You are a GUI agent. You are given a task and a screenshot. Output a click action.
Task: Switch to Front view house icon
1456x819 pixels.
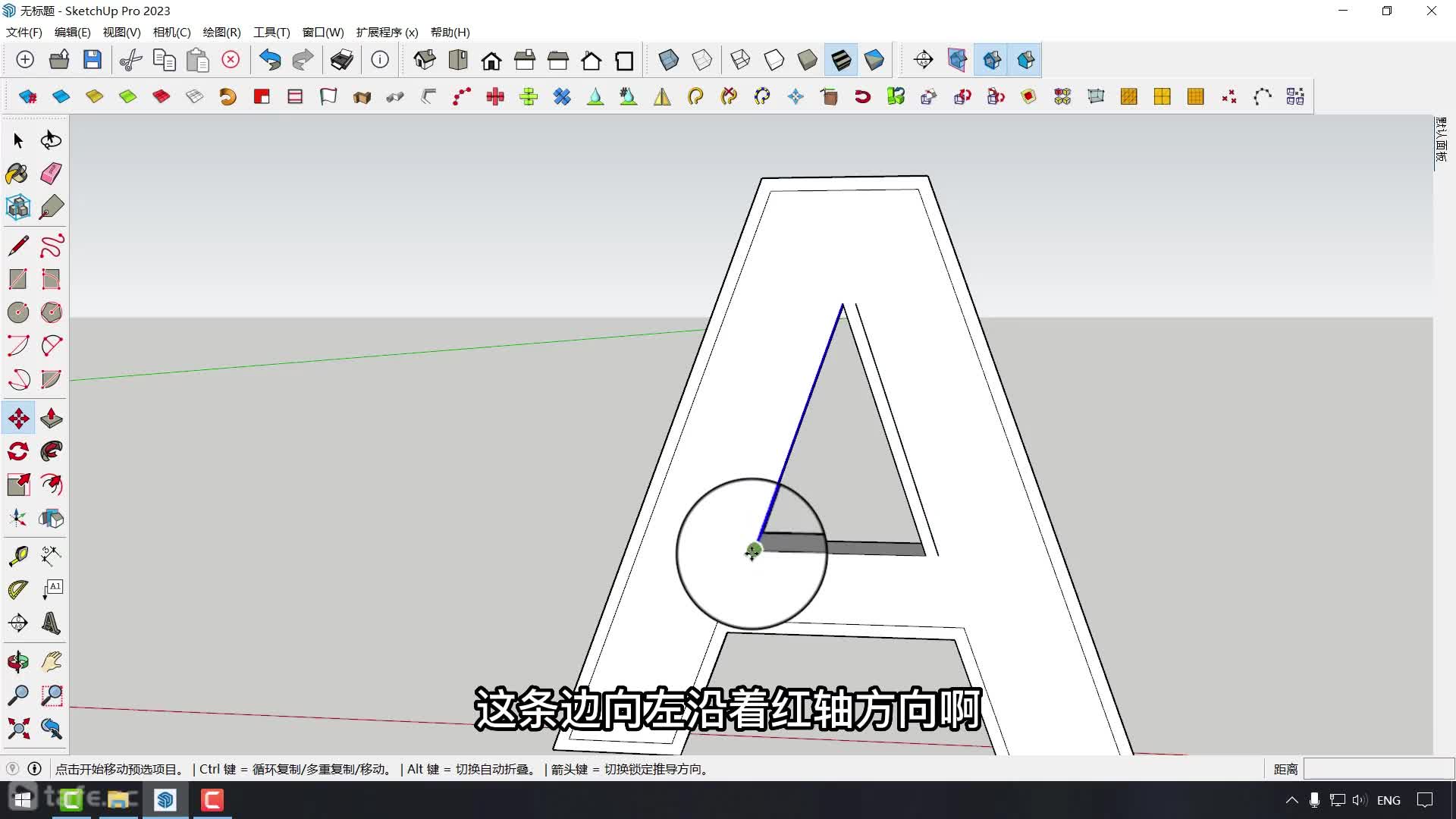tap(491, 60)
